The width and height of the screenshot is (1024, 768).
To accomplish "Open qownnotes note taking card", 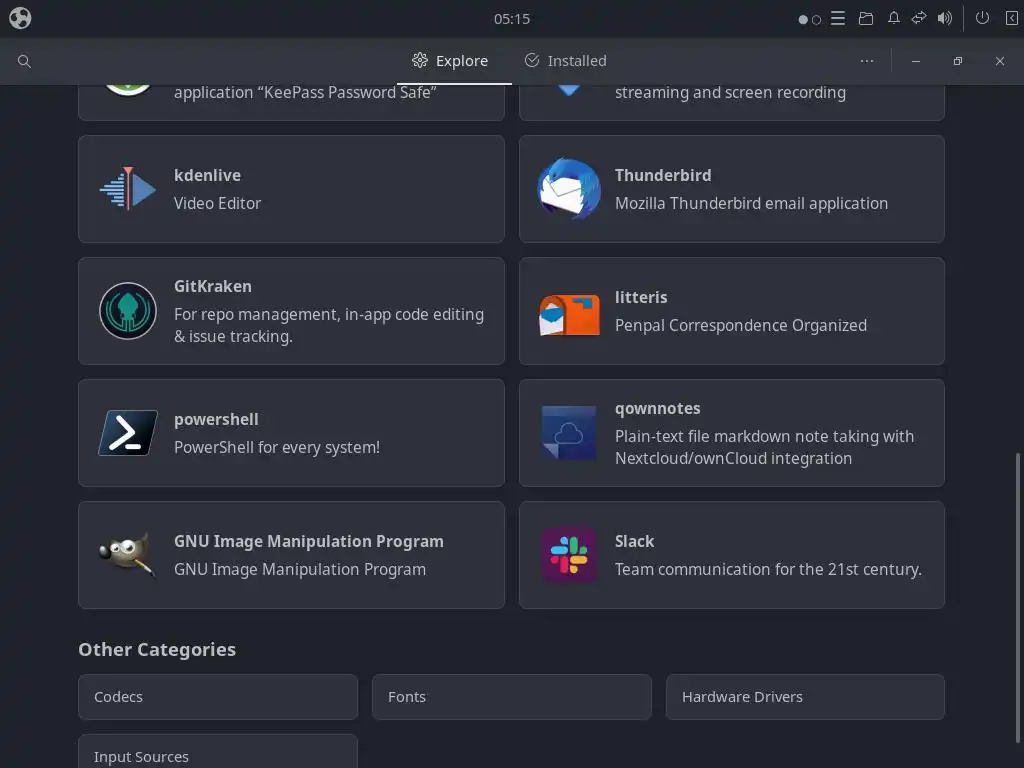I will point(731,432).
